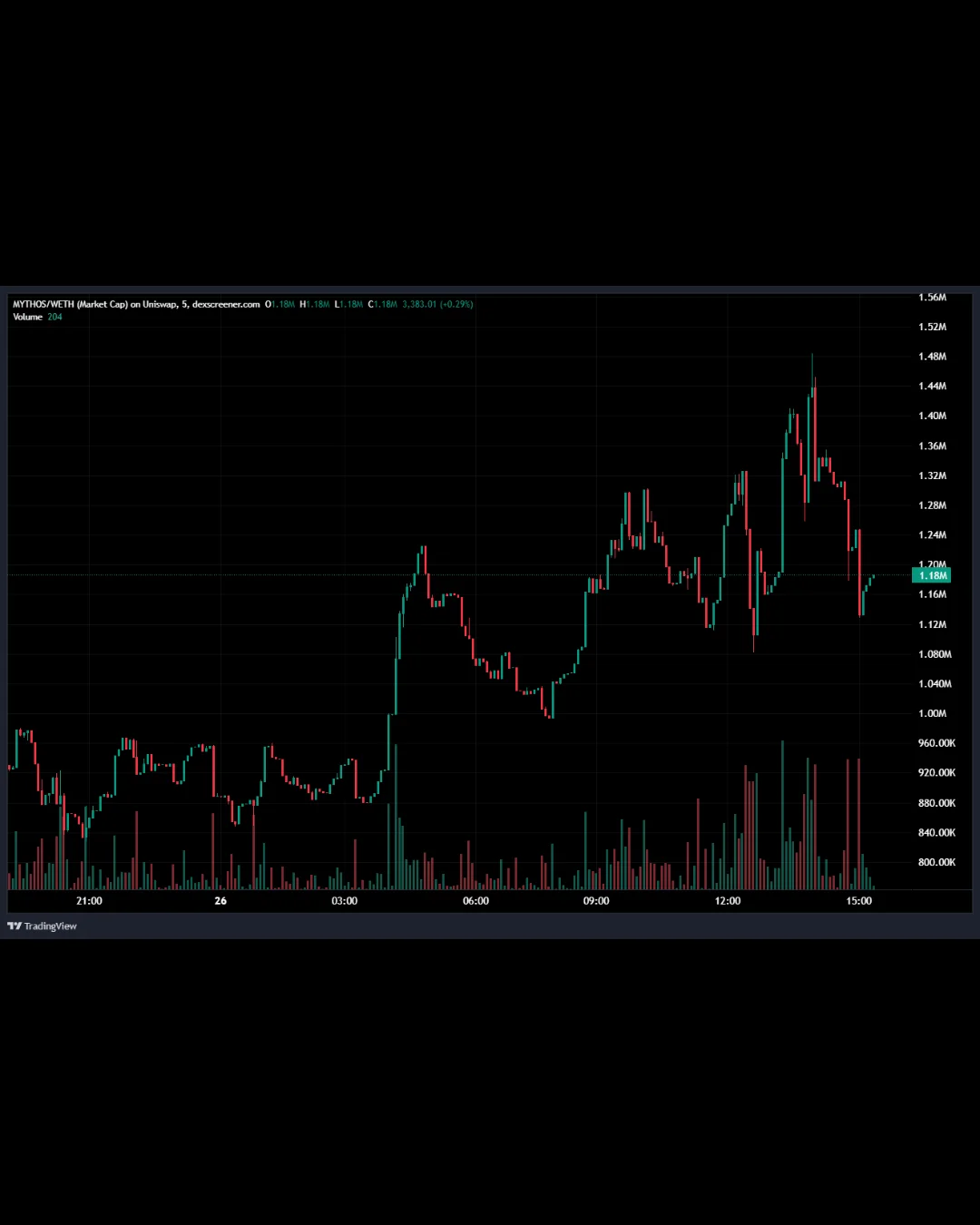Click the 12:00 time axis label
Screen dimensions: 980x1225
[728, 901]
